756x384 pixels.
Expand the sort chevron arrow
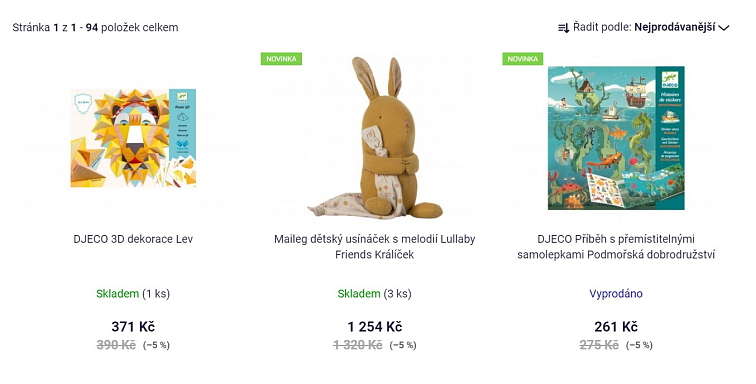pos(724,28)
